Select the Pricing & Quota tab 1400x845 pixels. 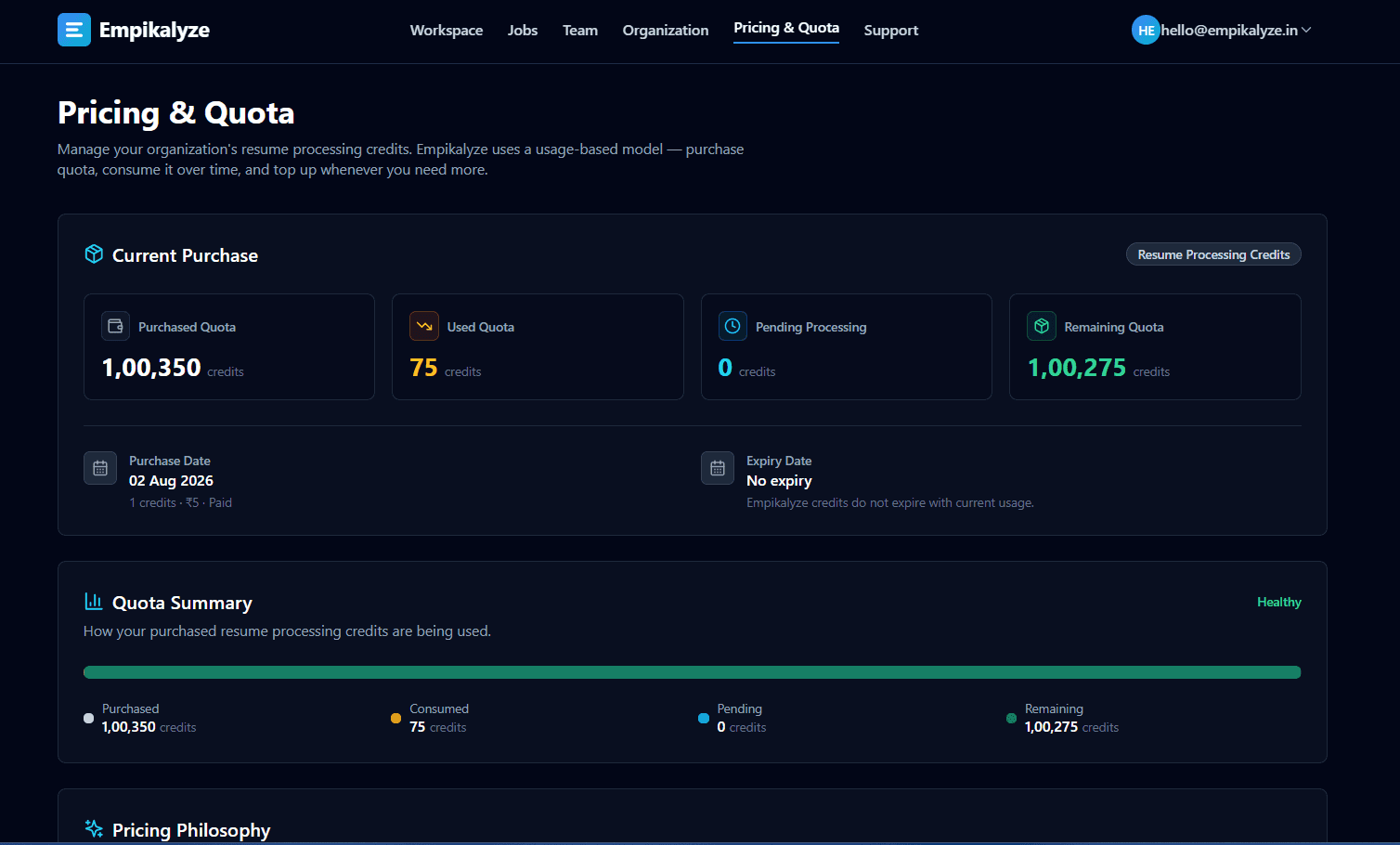click(x=786, y=28)
